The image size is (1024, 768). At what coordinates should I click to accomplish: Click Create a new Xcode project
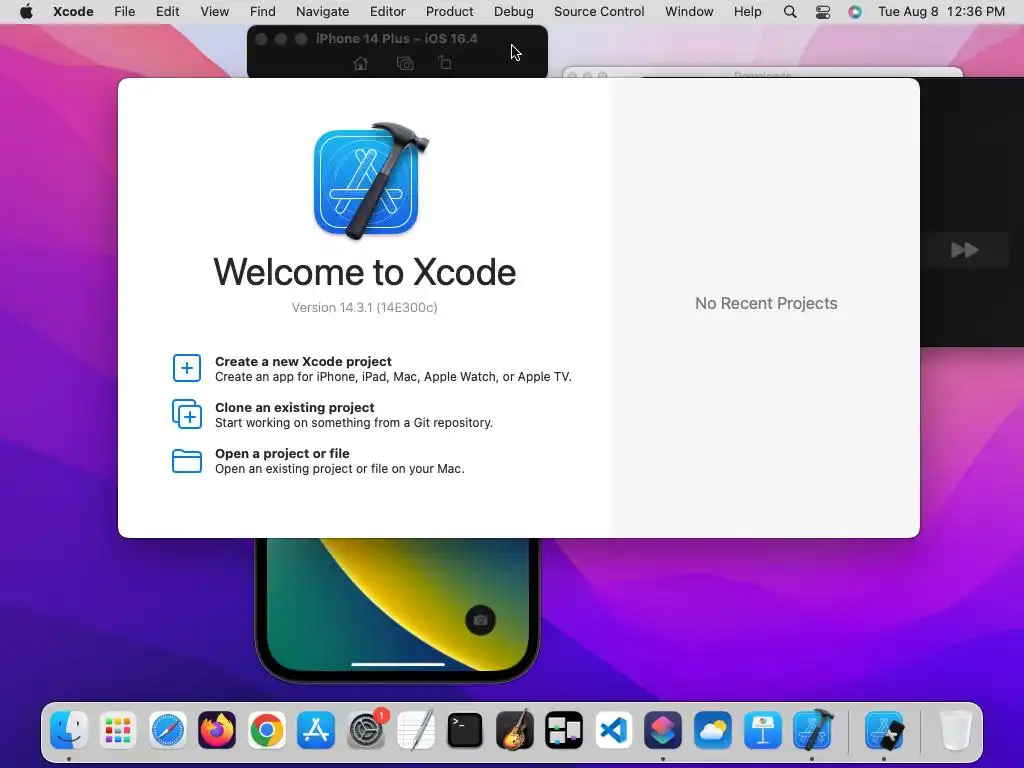pos(372,368)
